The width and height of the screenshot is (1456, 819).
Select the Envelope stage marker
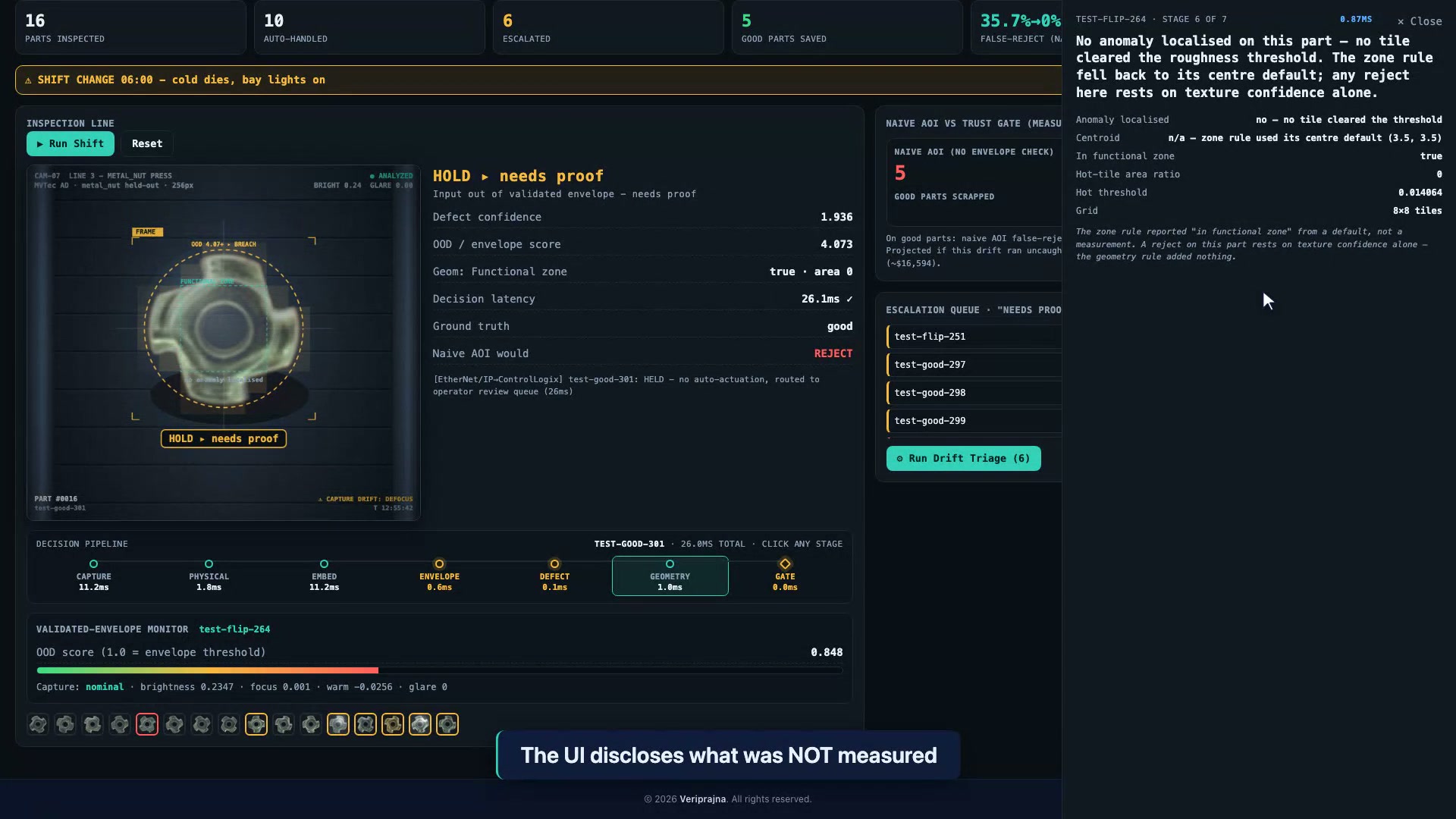[x=440, y=576]
